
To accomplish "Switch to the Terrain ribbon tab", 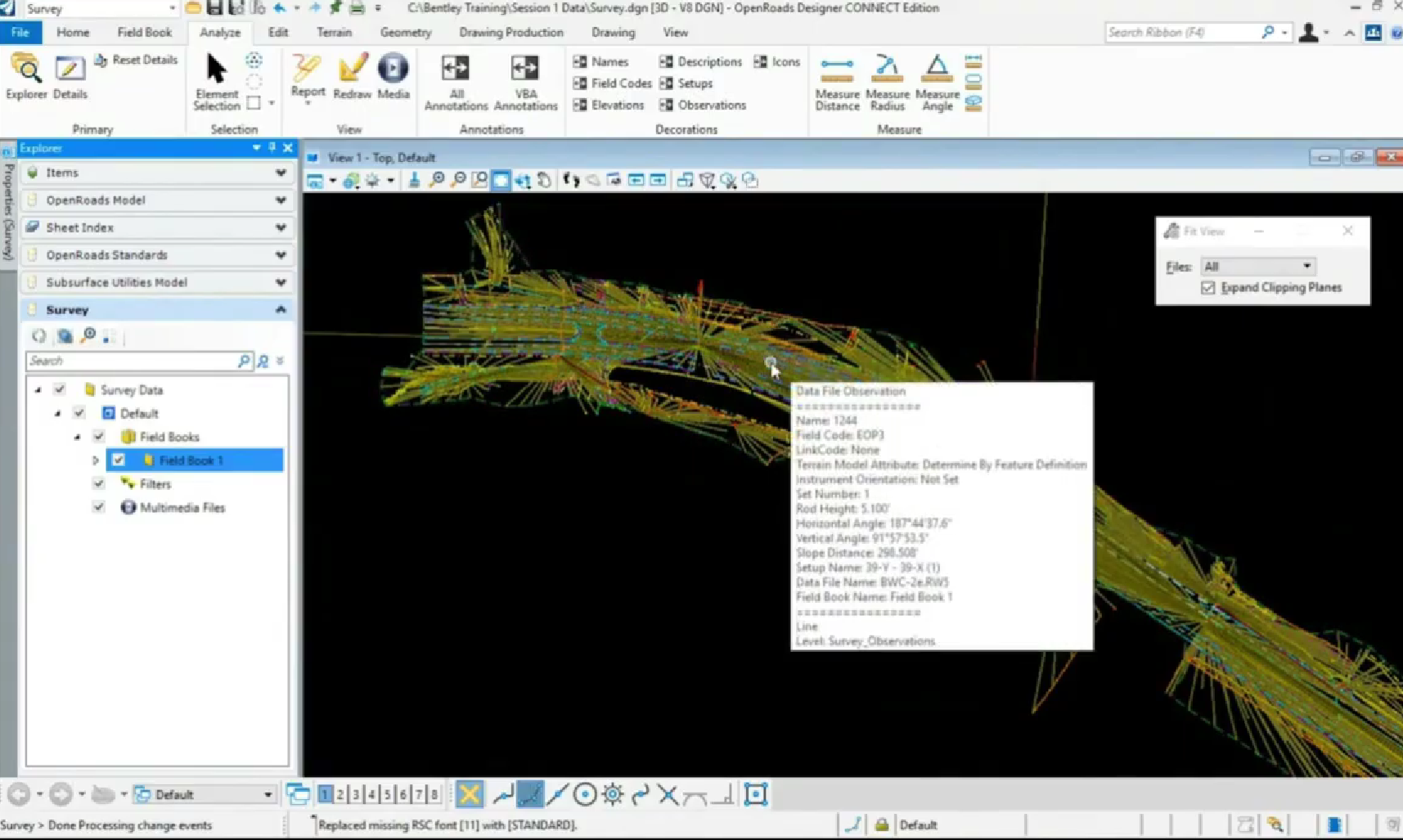I will pos(334,33).
